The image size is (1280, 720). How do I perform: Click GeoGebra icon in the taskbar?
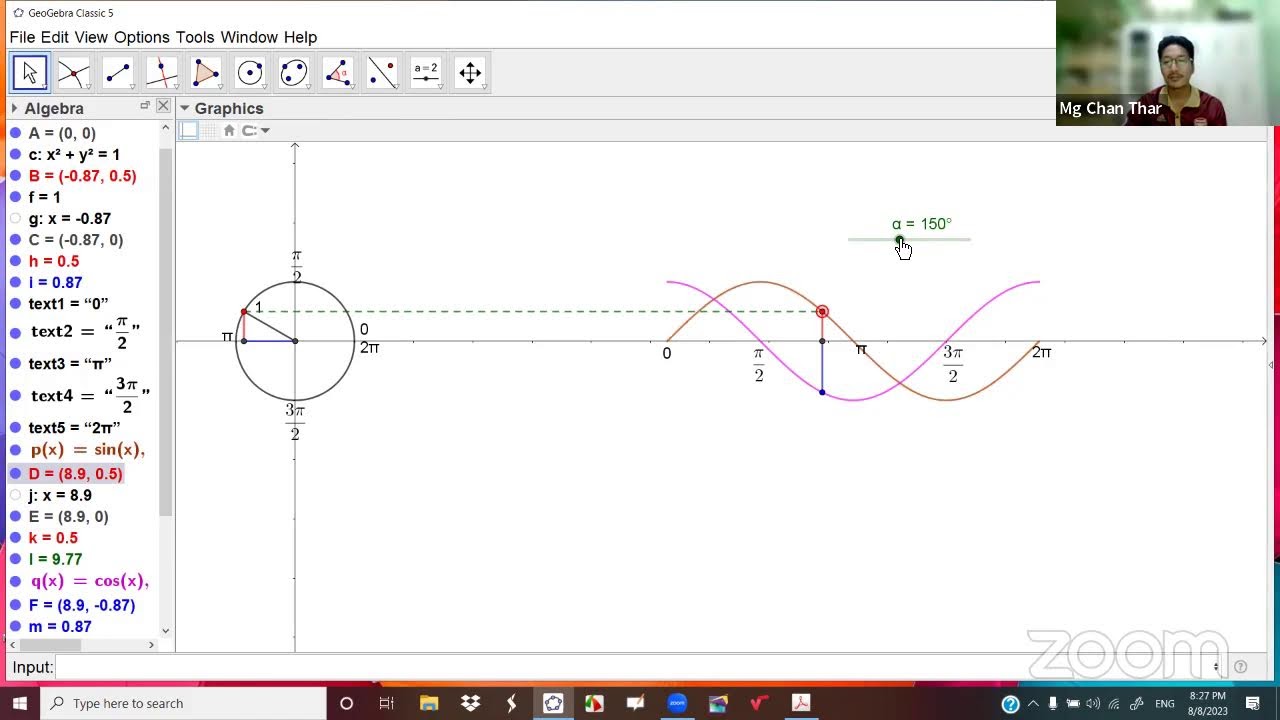pos(553,703)
